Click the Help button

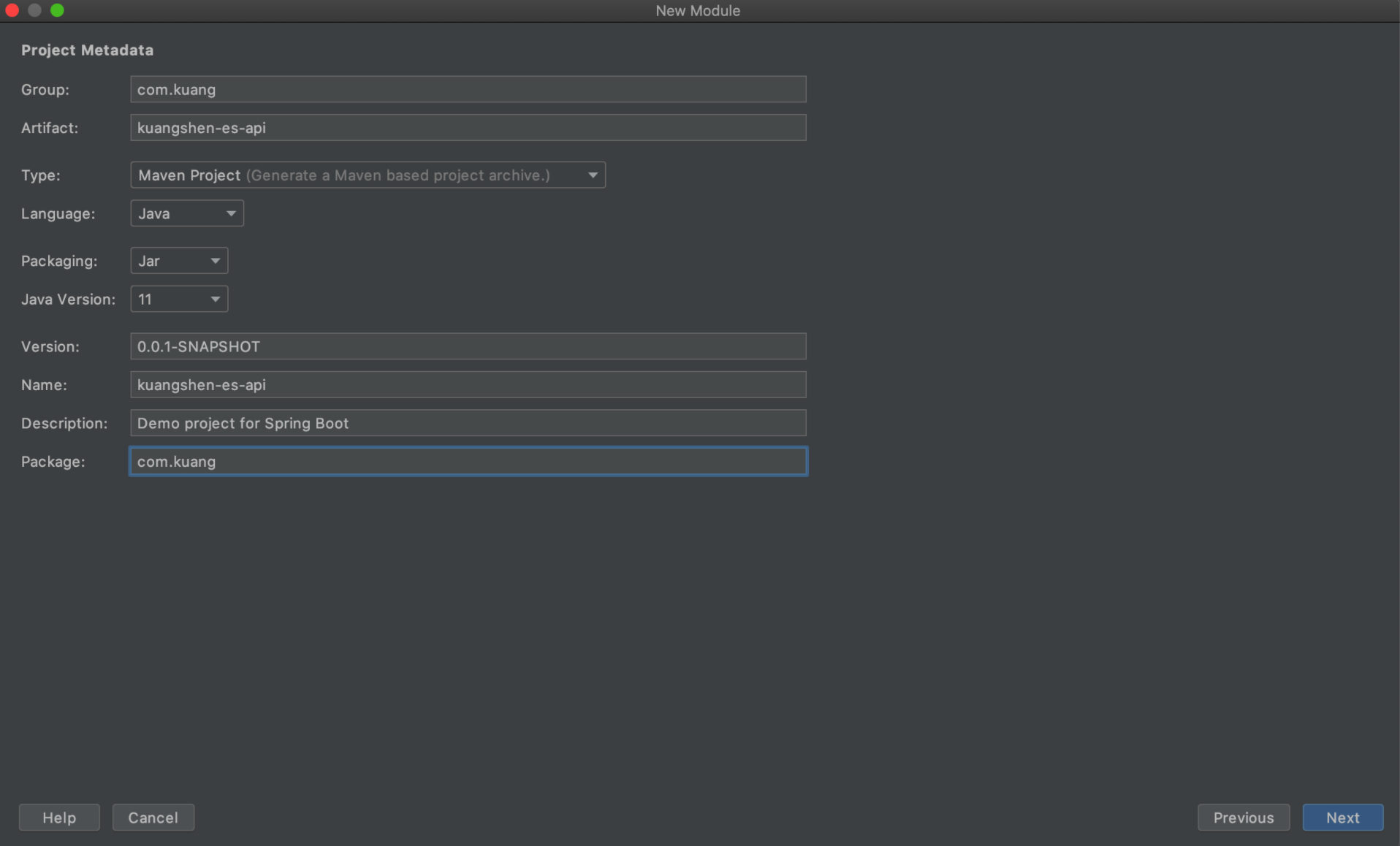[59, 818]
